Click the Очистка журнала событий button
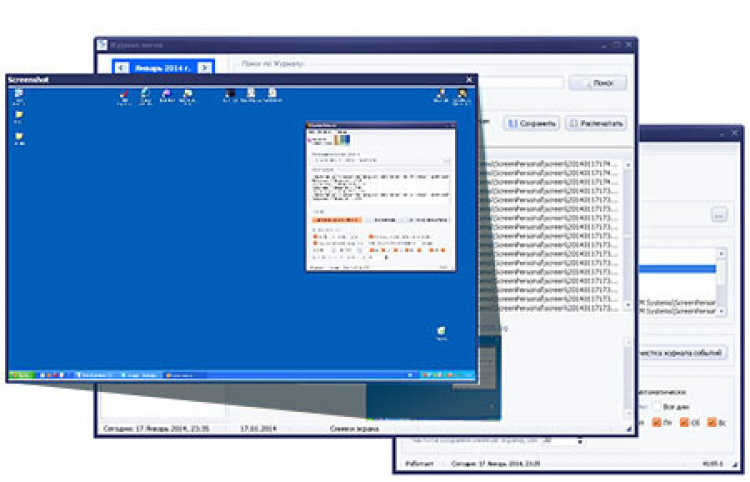750x482 pixels. click(x=683, y=353)
